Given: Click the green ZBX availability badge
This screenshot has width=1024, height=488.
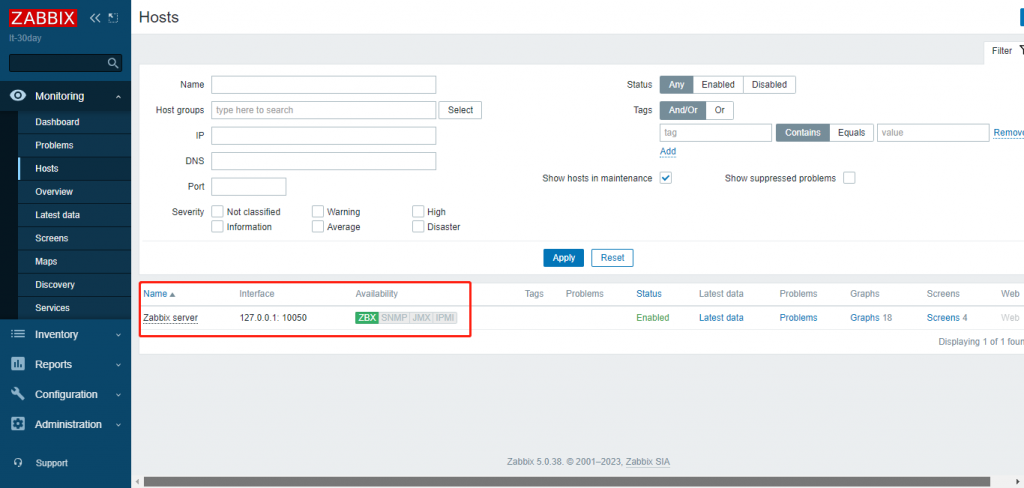Looking at the screenshot, I should pyautogui.click(x=367, y=317).
